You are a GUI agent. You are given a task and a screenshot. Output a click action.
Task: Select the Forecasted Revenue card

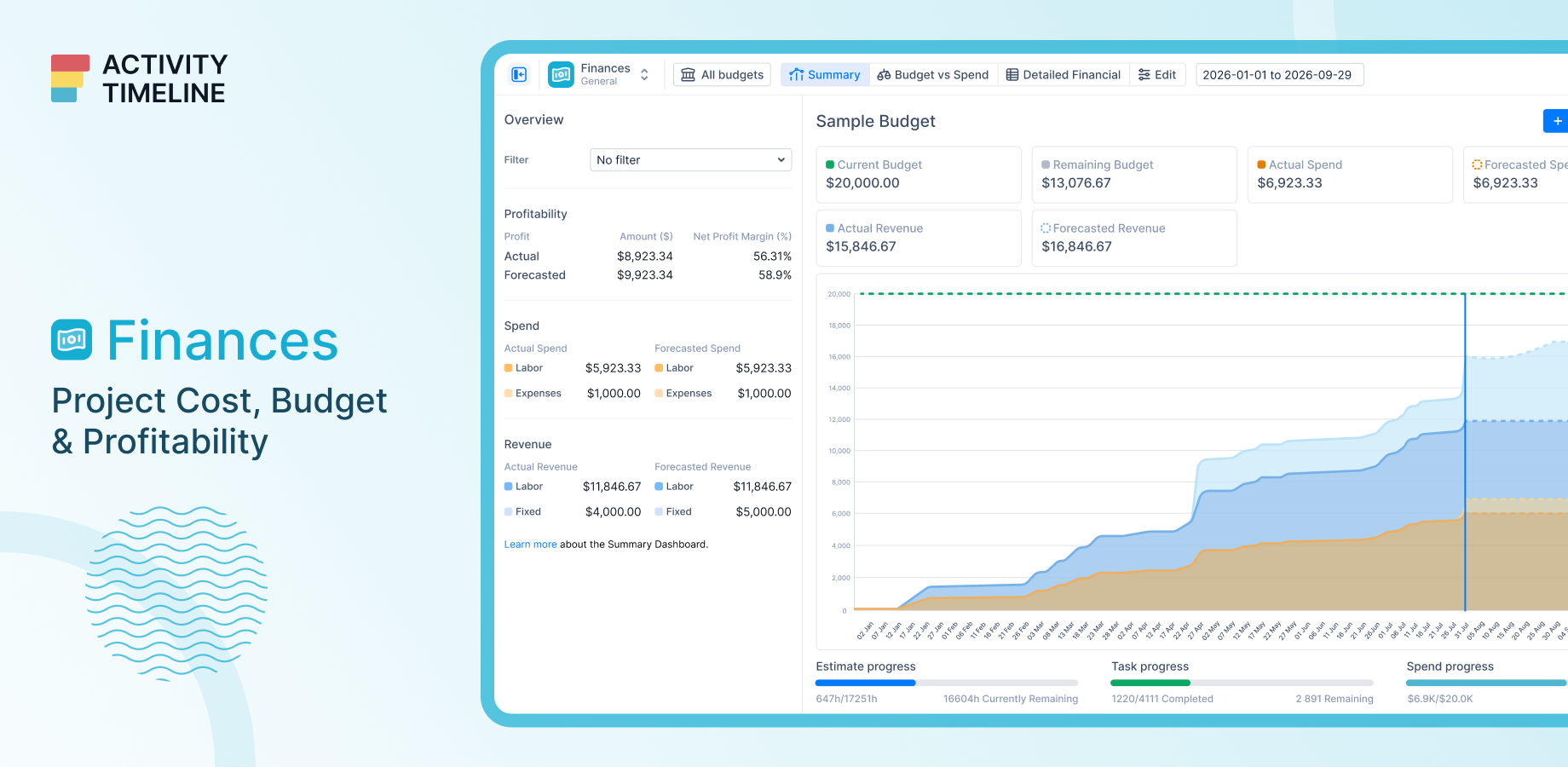pos(1134,239)
